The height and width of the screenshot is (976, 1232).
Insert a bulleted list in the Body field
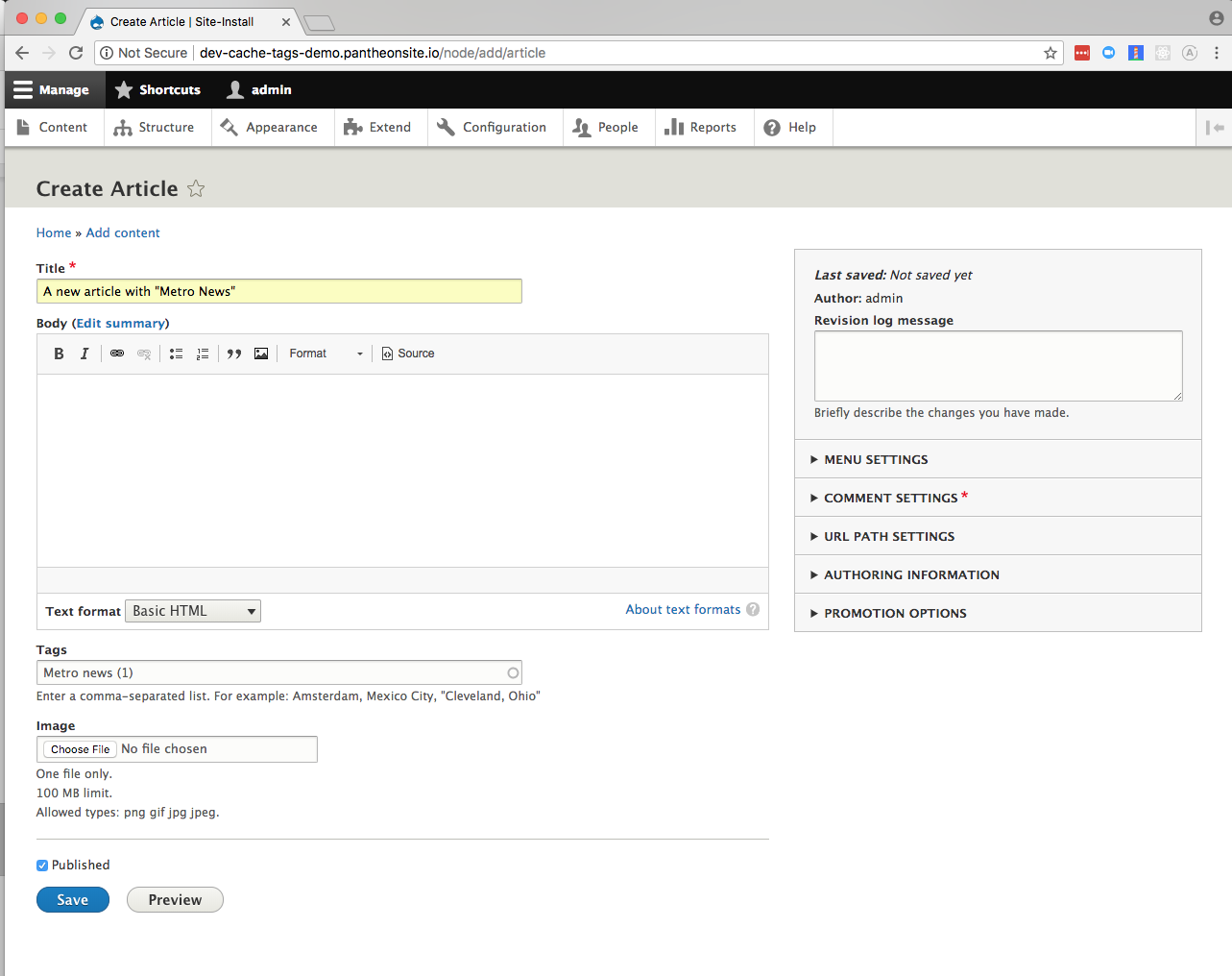click(x=176, y=354)
